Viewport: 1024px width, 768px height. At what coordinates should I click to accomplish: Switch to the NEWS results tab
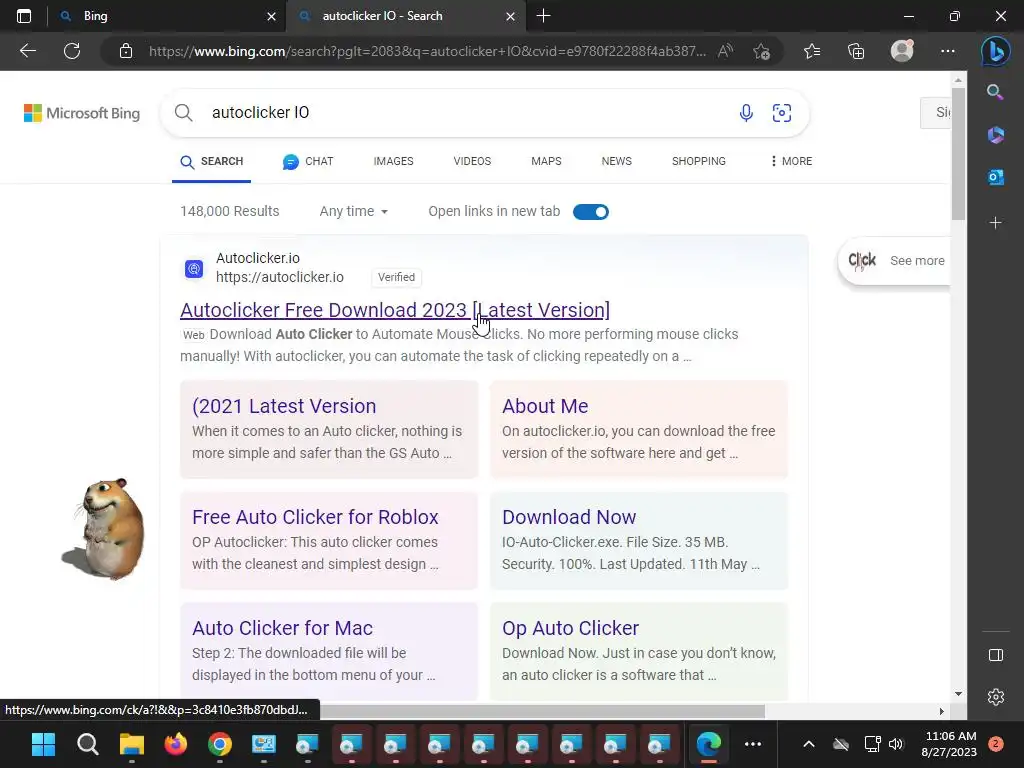pos(616,161)
